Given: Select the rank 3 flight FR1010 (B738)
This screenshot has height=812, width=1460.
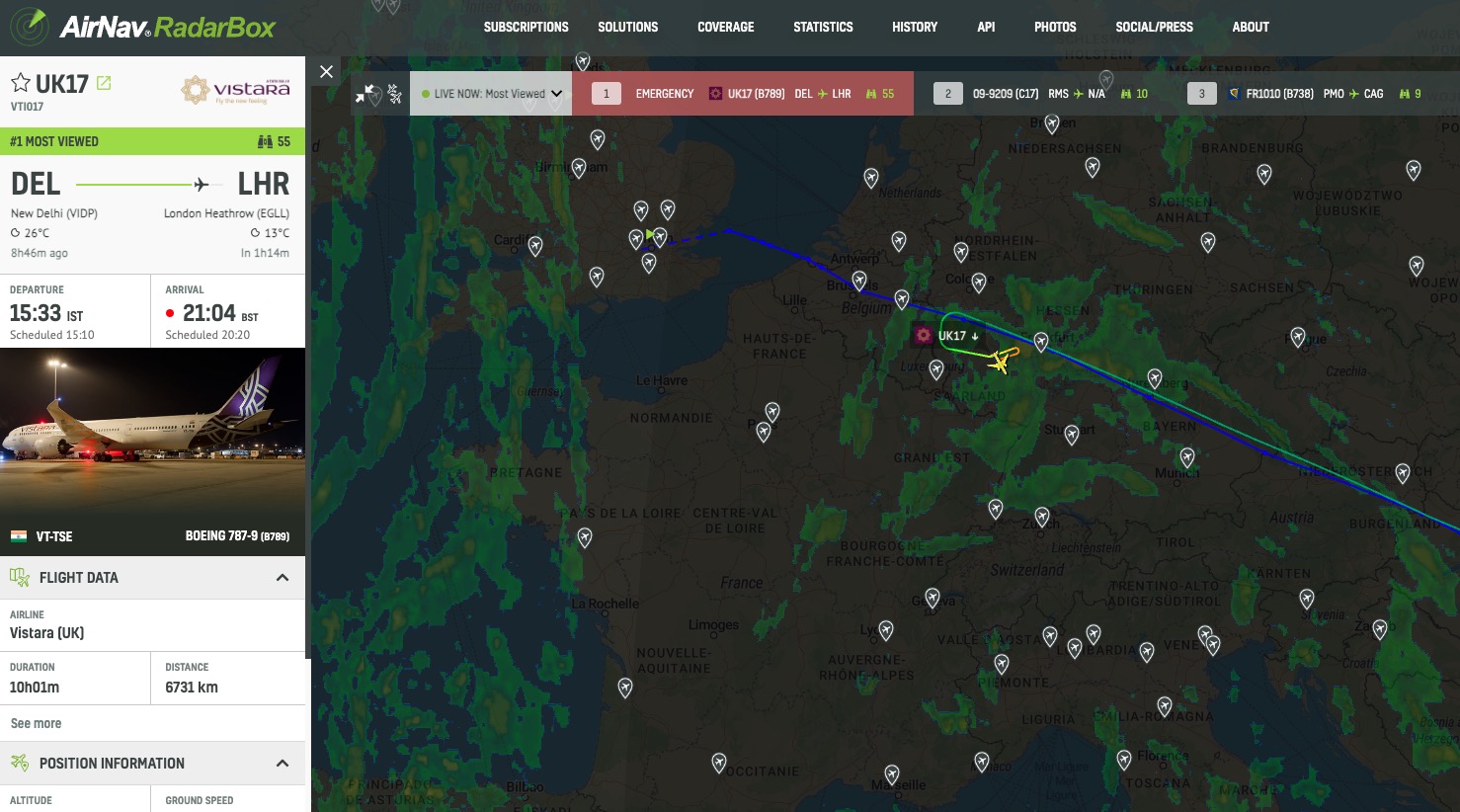Looking at the screenshot, I should (x=1305, y=94).
